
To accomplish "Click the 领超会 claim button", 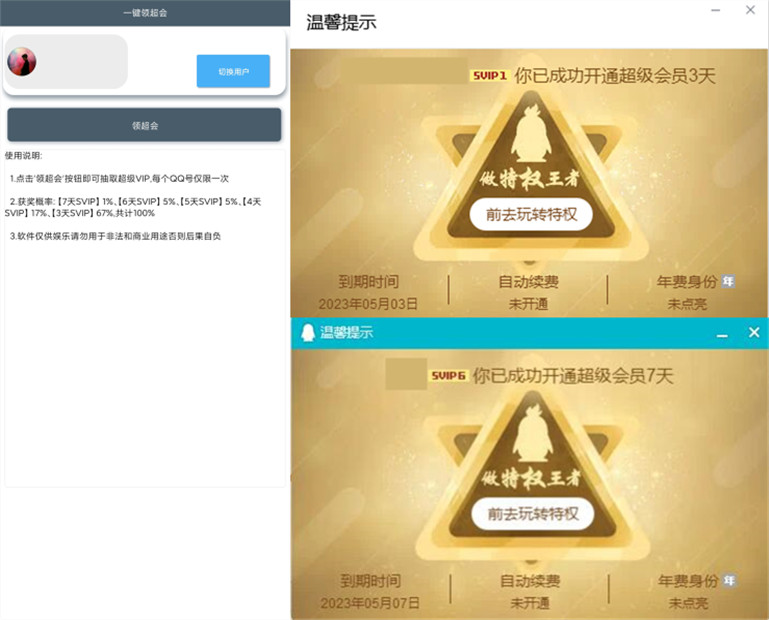I will (x=144, y=125).
